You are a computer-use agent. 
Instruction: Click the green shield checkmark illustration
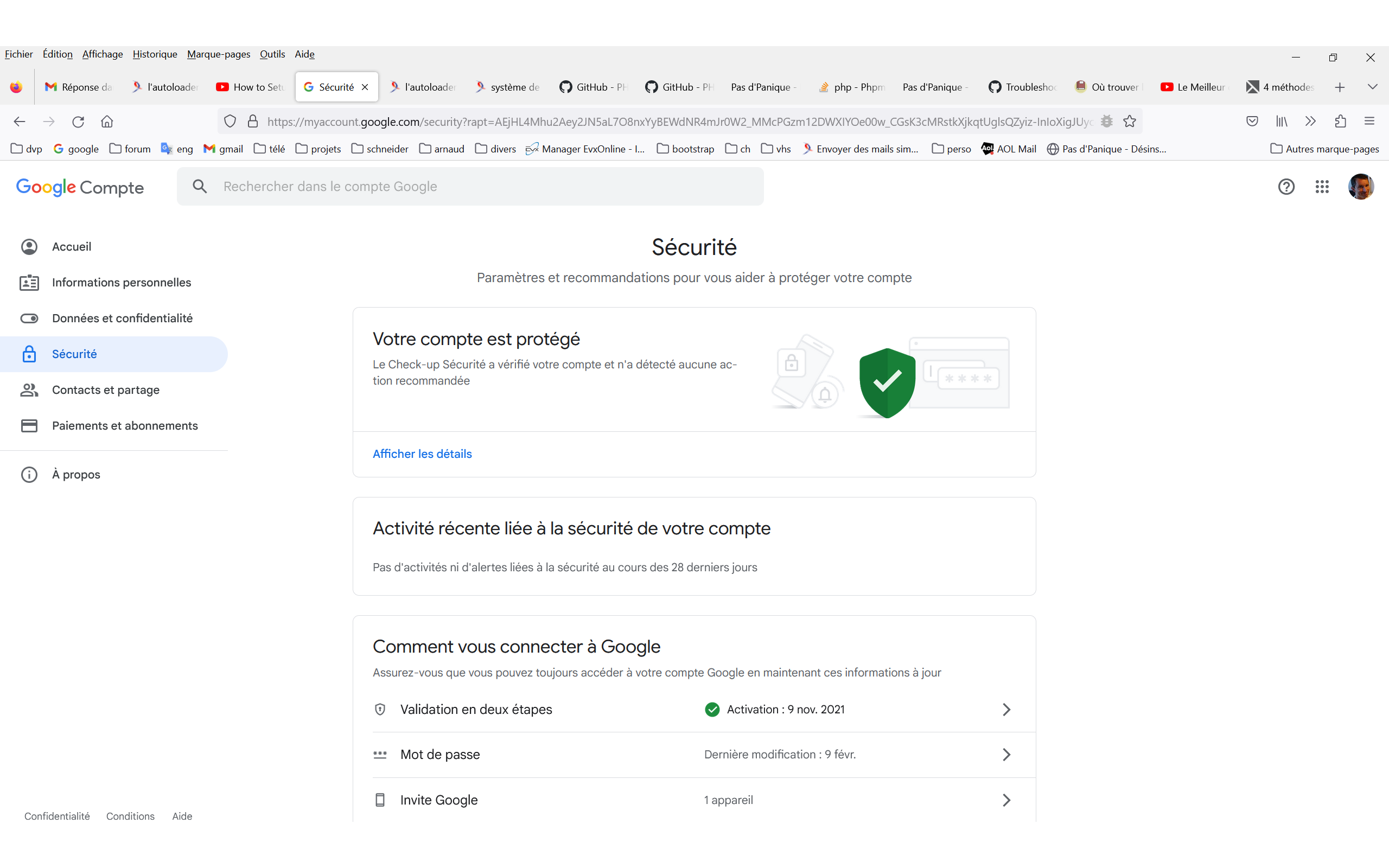pyautogui.click(x=887, y=382)
